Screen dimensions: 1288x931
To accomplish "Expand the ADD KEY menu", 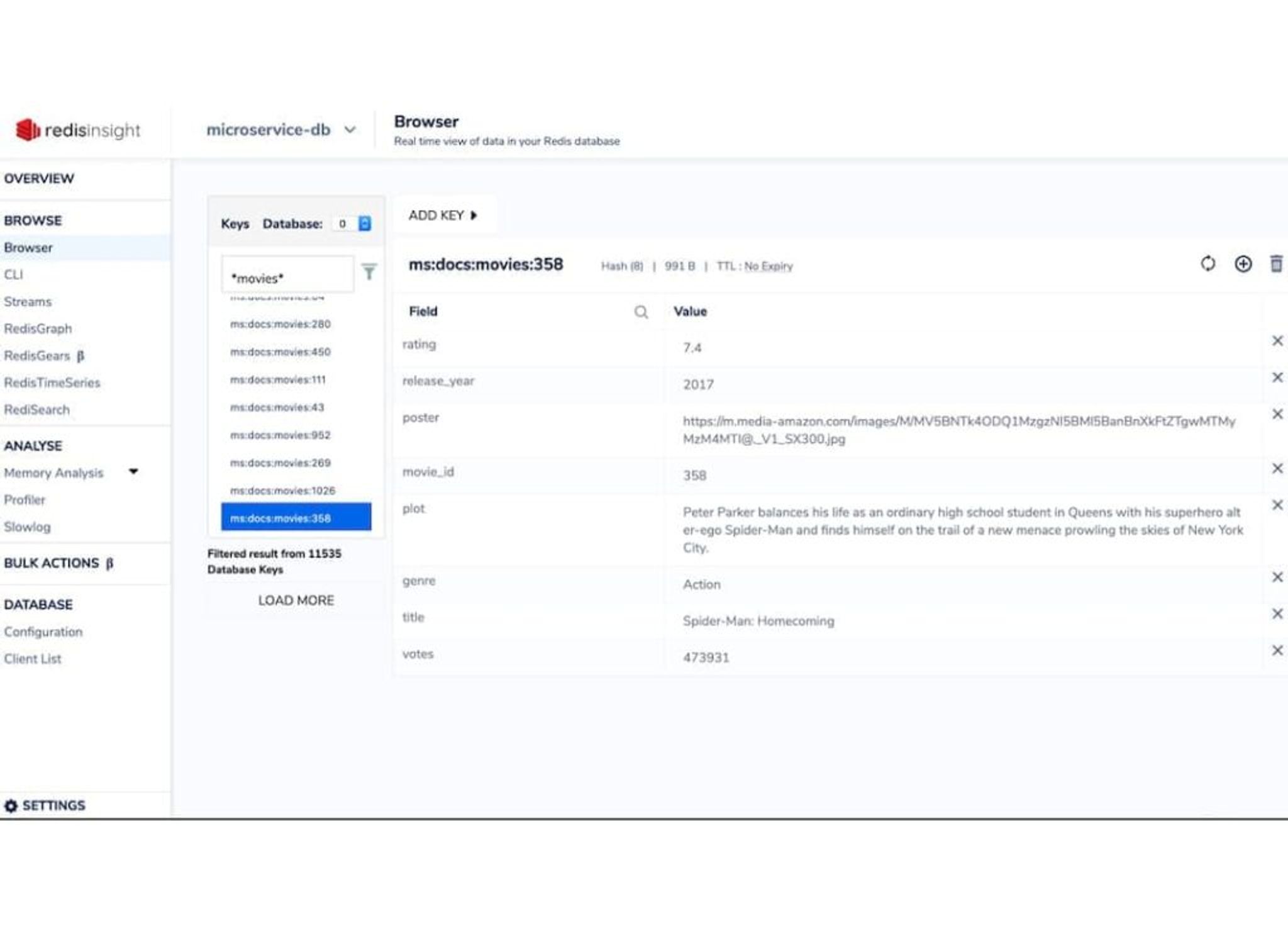I will tap(443, 216).
